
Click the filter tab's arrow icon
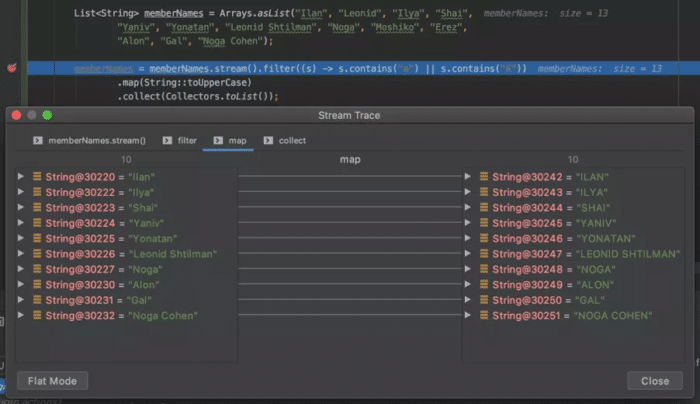pyautogui.click(x=167, y=141)
